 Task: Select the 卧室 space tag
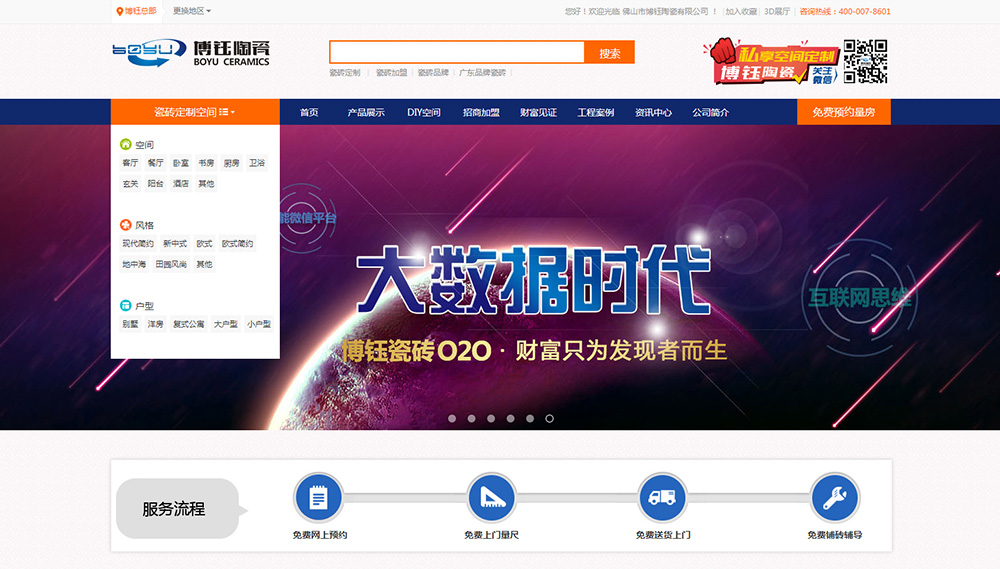[x=181, y=163]
